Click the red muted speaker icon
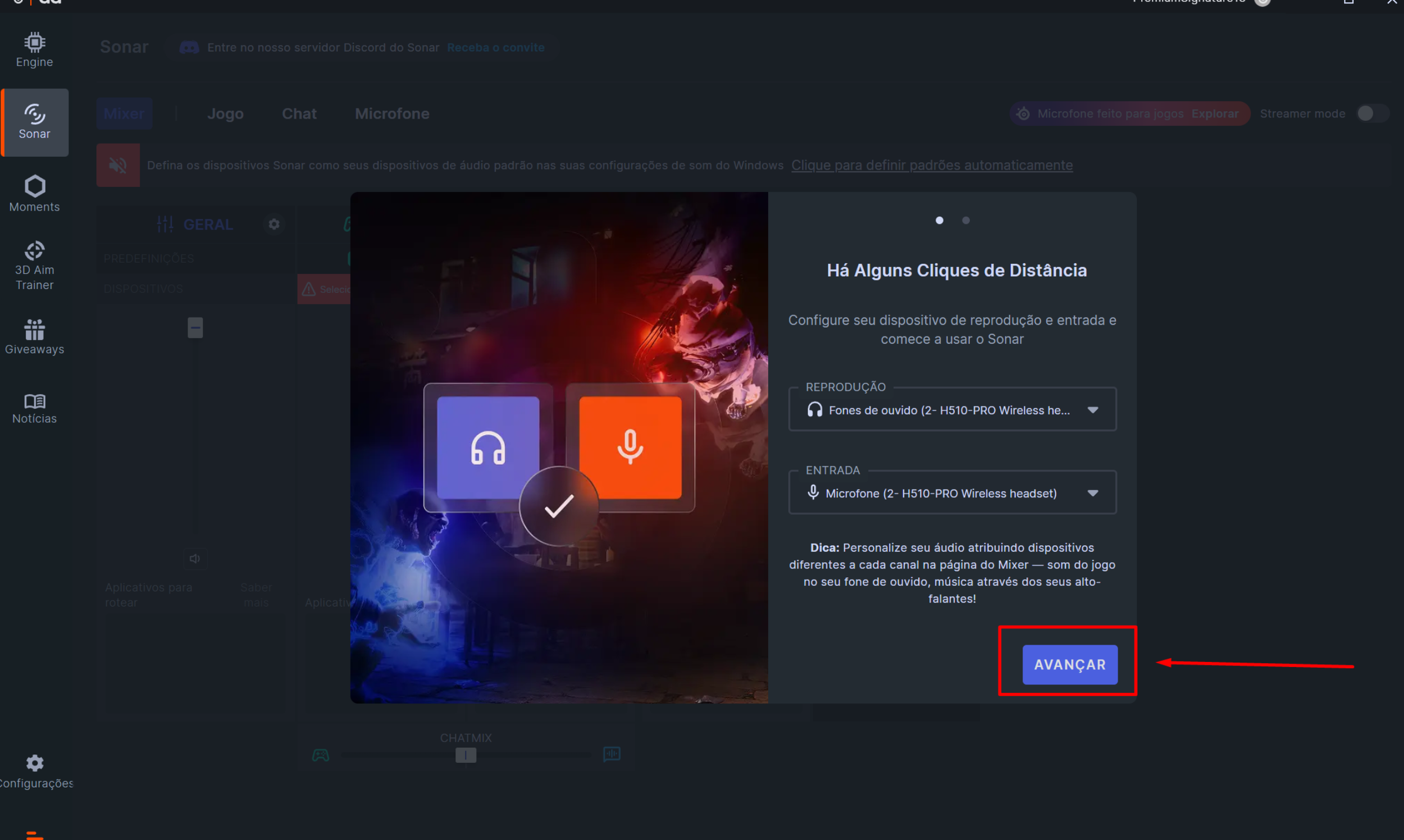This screenshot has width=1404, height=840. pos(118,165)
